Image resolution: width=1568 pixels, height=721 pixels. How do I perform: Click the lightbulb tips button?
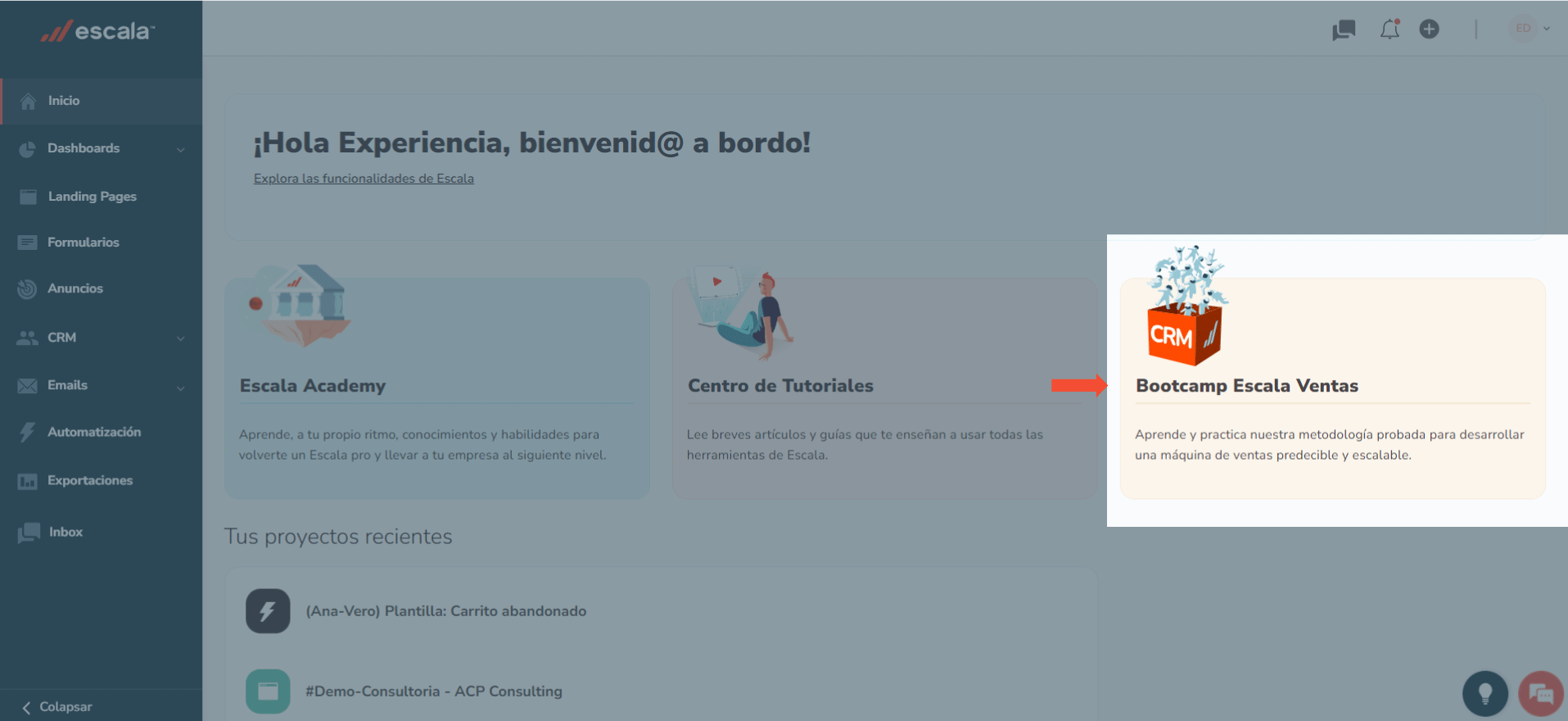(1484, 693)
